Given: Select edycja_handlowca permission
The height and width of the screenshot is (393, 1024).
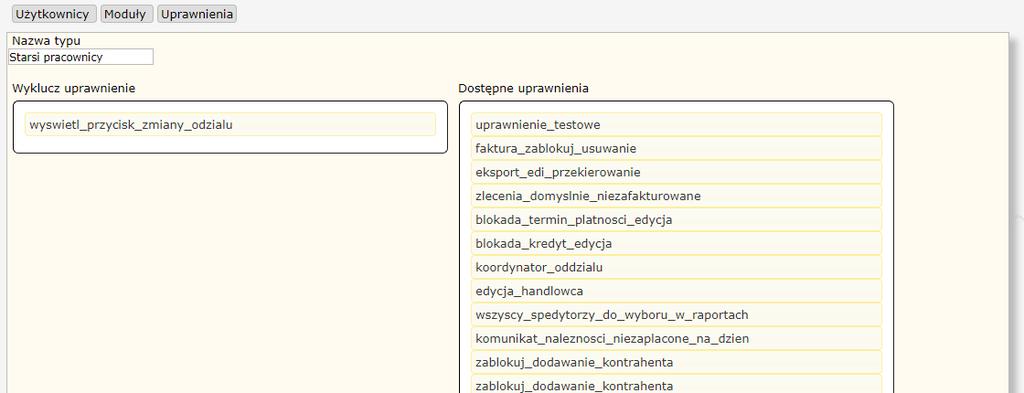Looking at the screenshot, I should [677, 291].
